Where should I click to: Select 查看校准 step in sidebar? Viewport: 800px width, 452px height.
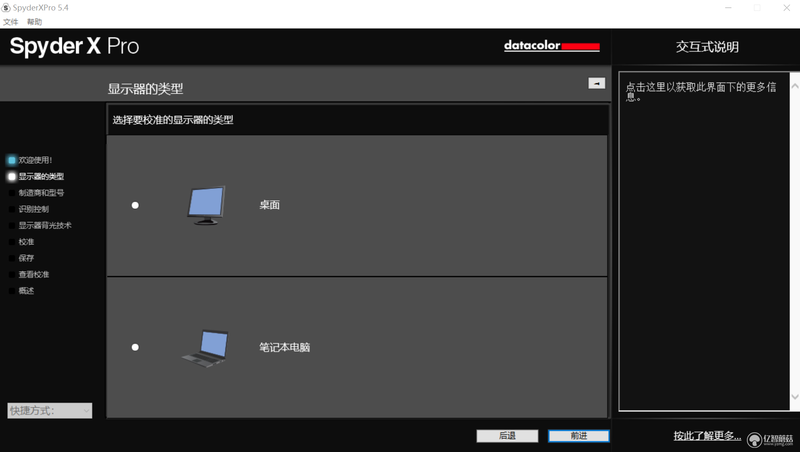tap(34, 274)
